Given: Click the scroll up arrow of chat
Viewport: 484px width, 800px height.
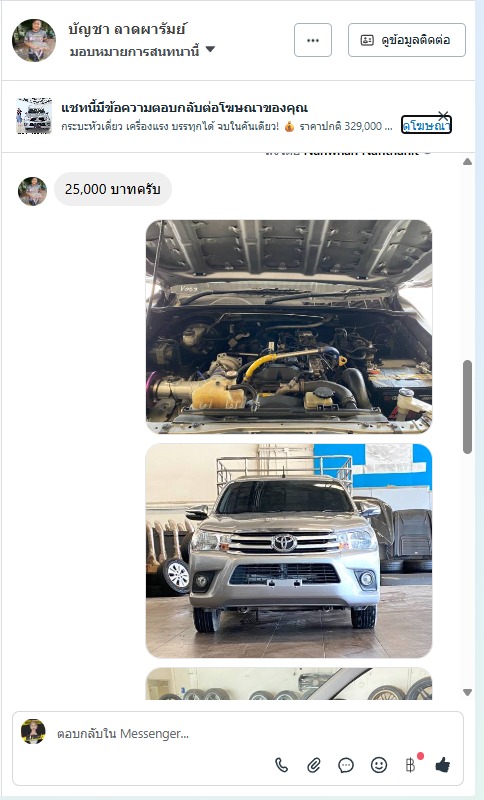Looking at the screenshot, I should 467,162.
